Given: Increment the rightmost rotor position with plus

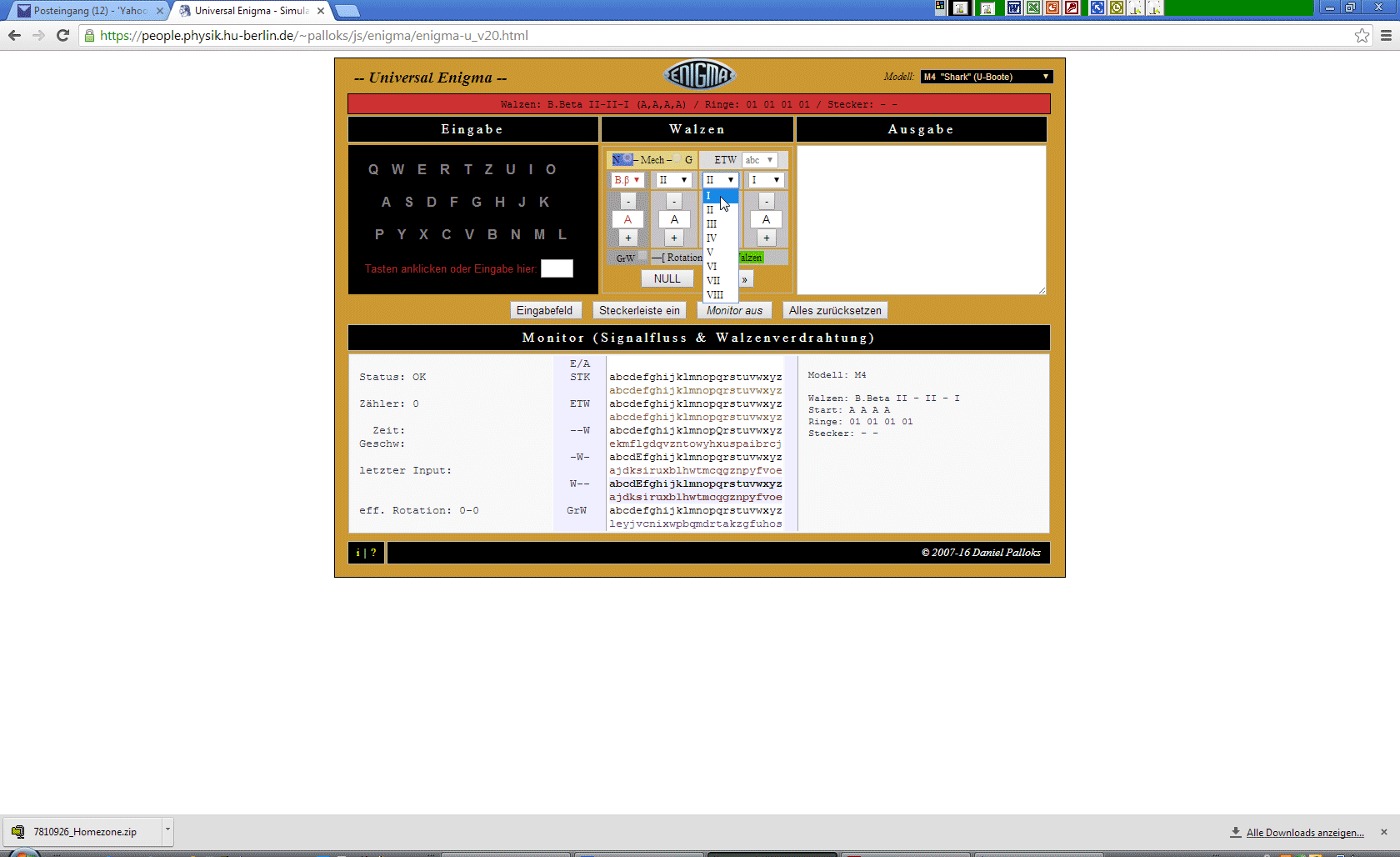Looking at the screenshot, I should [767, 238].
